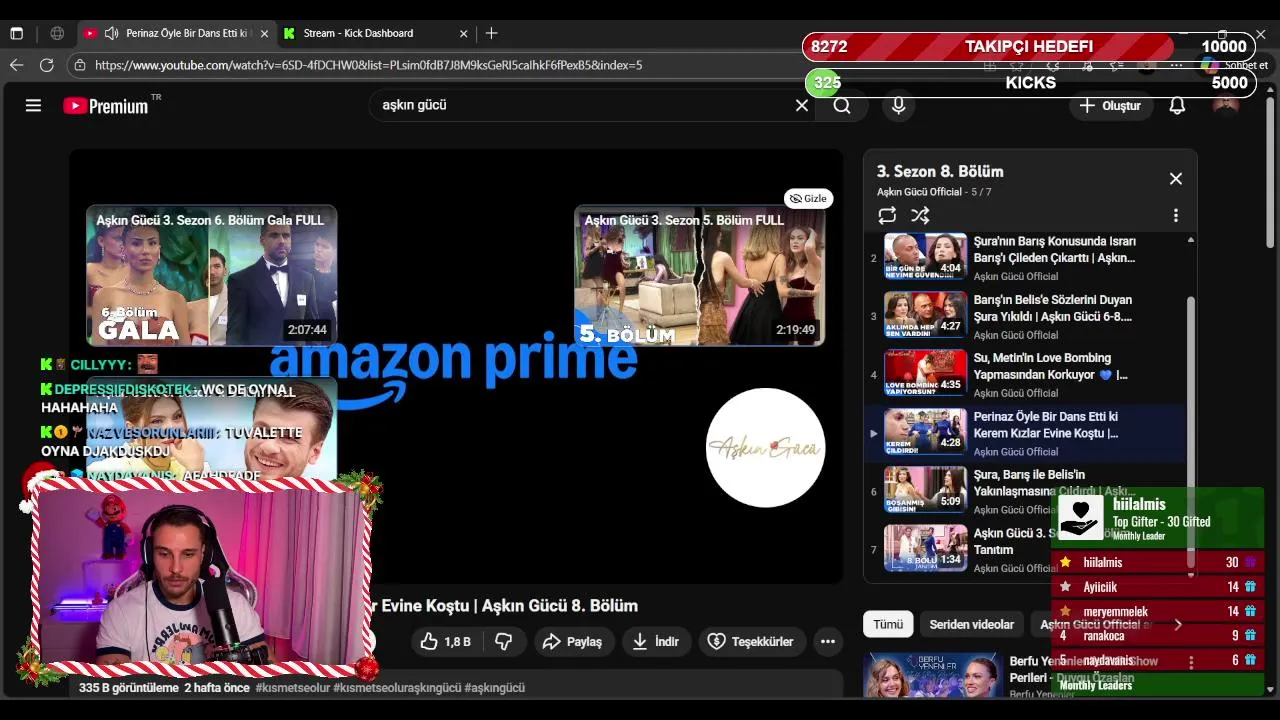
Task: Close the Kick Dashboard tab
Action: (x=463, y=33)
